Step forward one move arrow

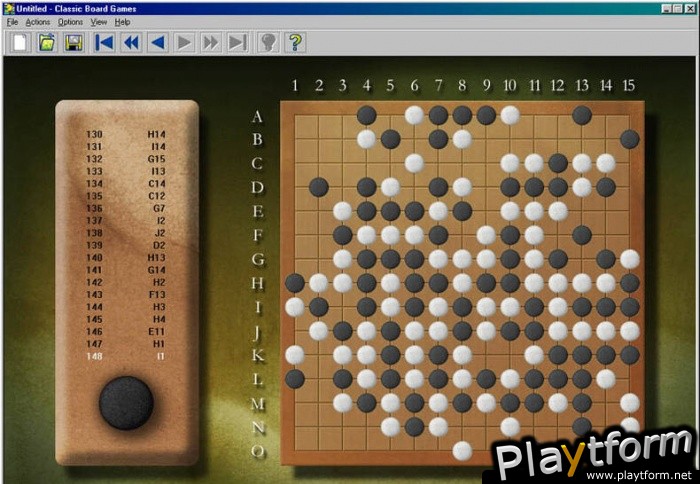click(x=184, y=42)
